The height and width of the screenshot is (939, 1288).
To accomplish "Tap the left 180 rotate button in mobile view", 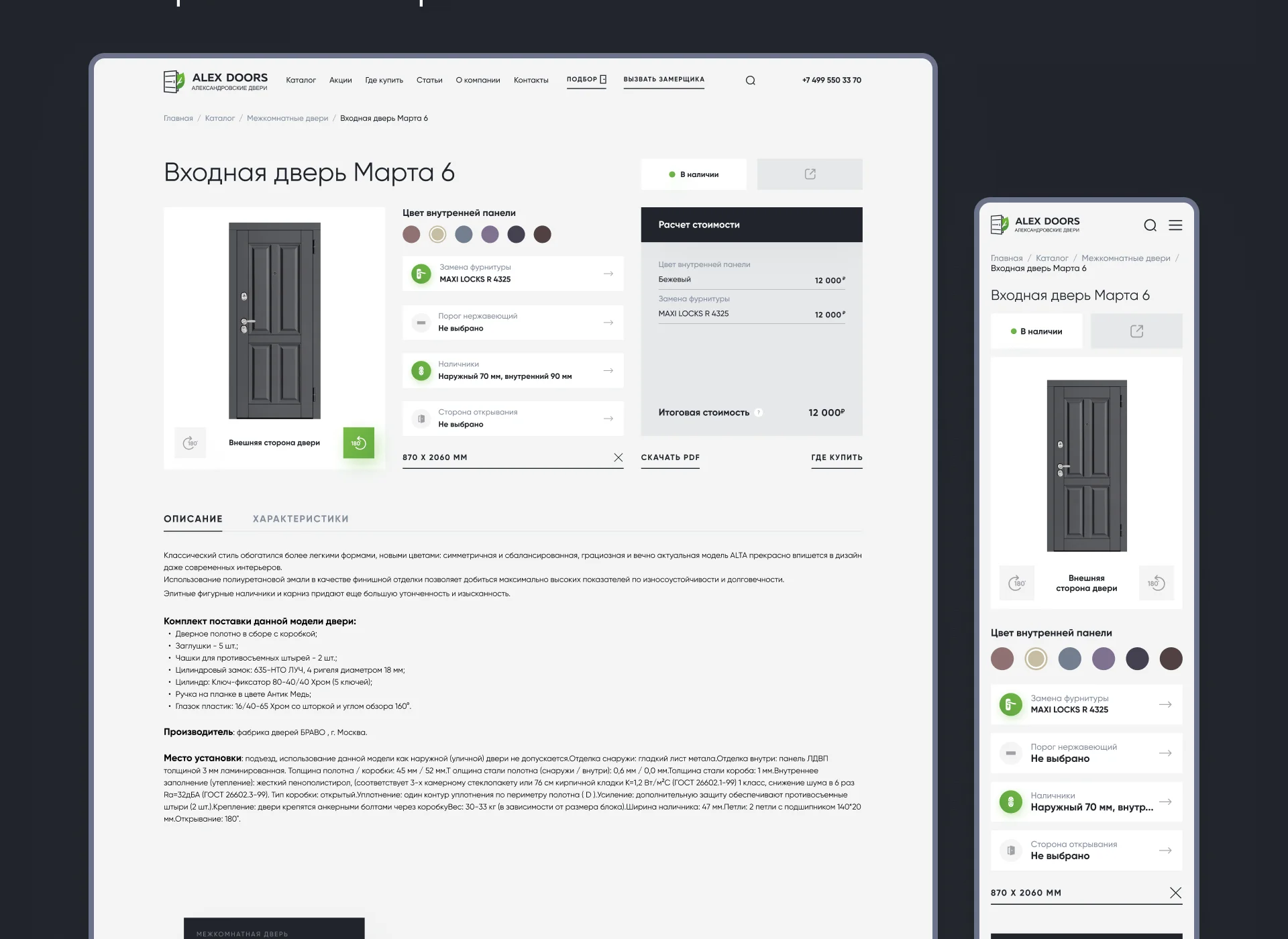I will point(1016,583).
